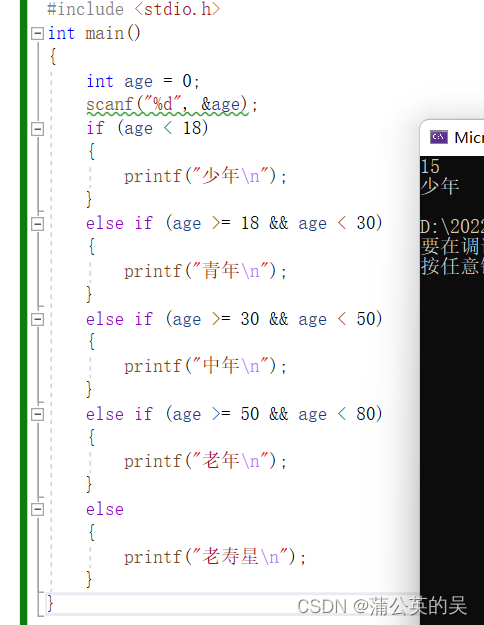Collapse the else if age < 30 block

(x=37, y=224)
